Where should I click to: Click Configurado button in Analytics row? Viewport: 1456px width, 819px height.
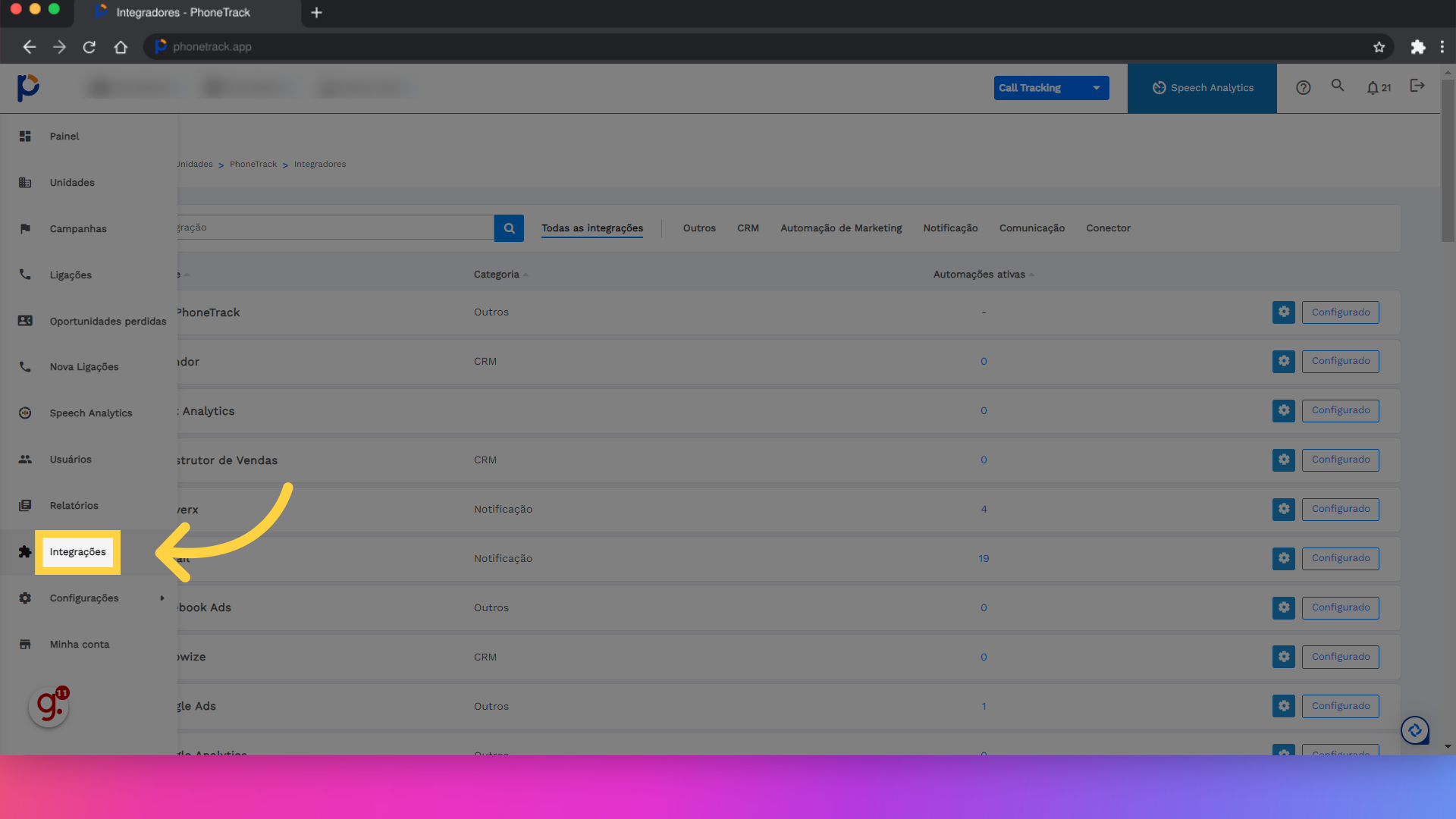tap(1341, 411)
